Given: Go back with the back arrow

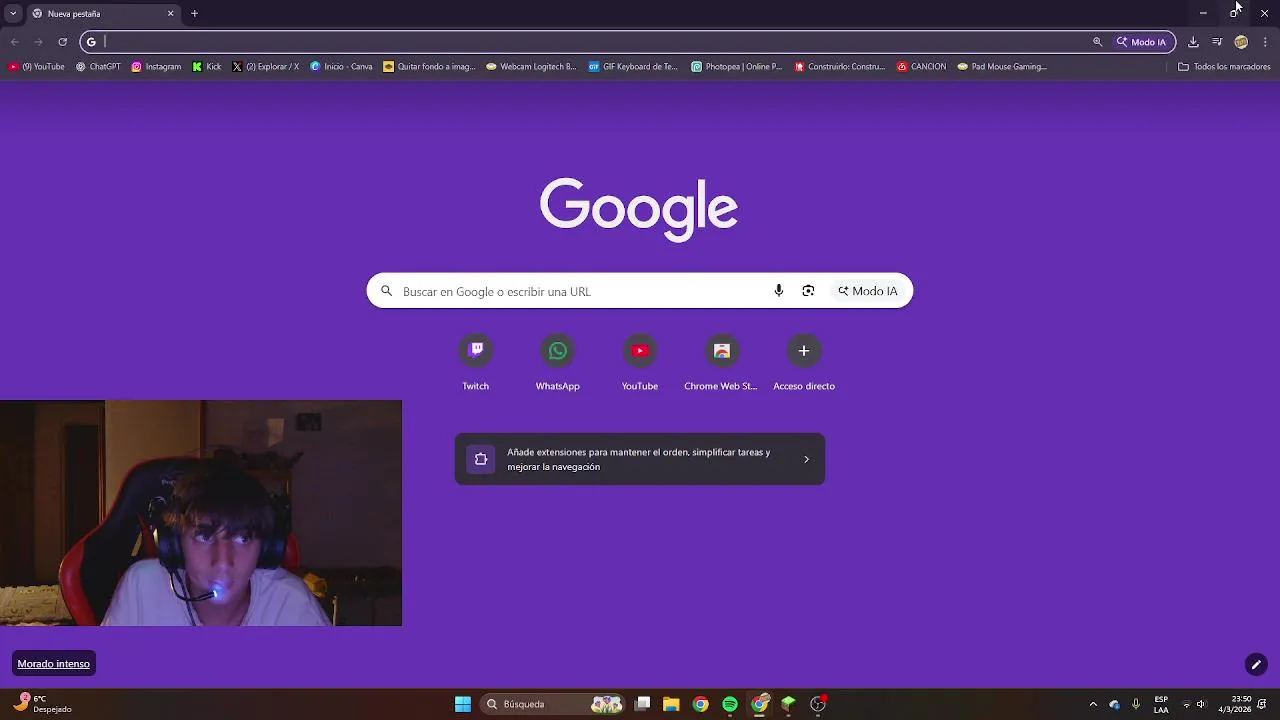Looking at the screenshot, I should coord(14,42).
